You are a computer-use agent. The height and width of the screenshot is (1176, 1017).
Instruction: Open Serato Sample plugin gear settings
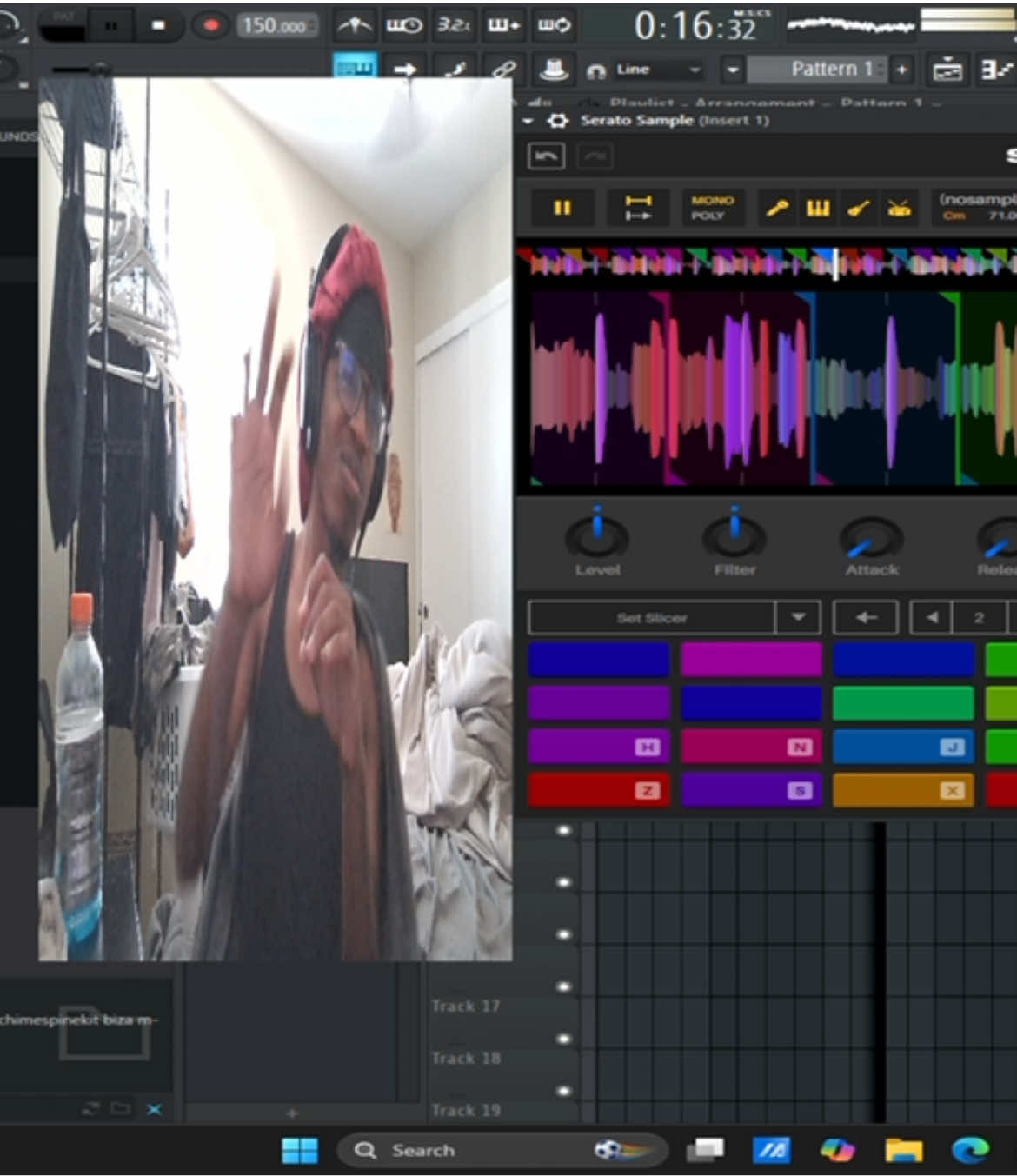tap(558, 121)
